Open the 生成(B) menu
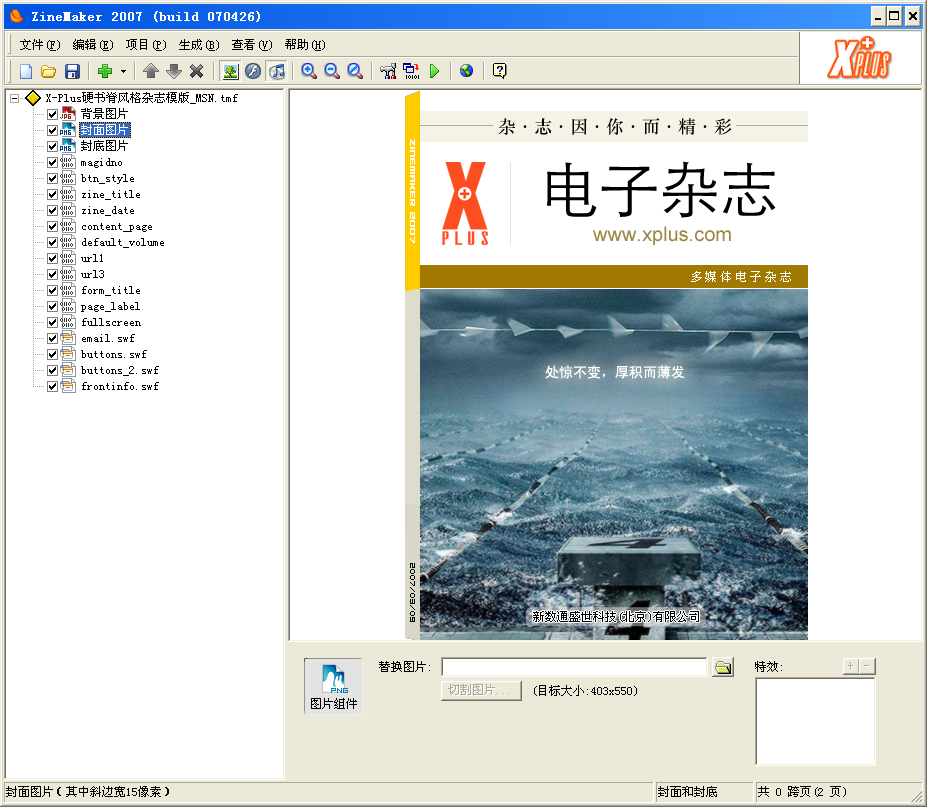 click(199, 45)
